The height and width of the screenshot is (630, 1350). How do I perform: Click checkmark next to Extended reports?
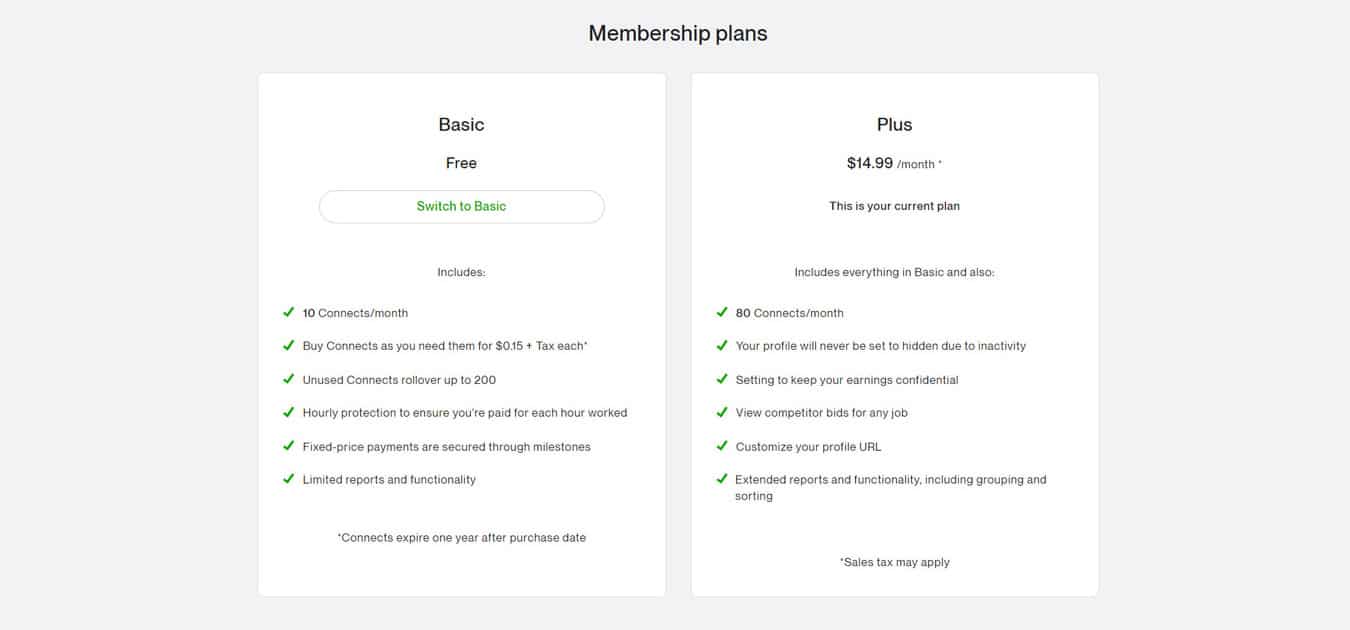pos(722,480)
